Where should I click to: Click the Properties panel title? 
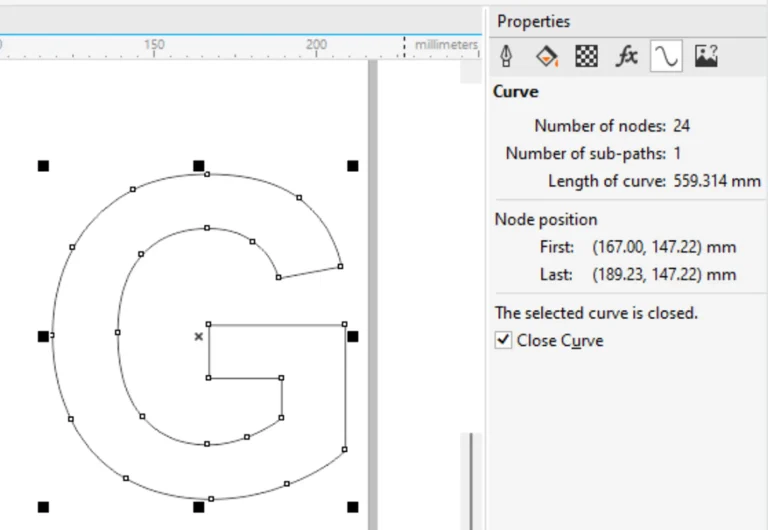[534, 21]
